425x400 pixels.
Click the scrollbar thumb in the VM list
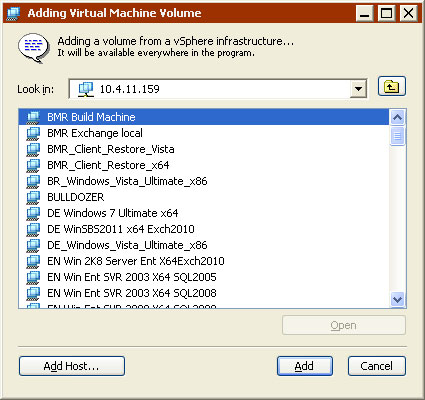point(397,136)
